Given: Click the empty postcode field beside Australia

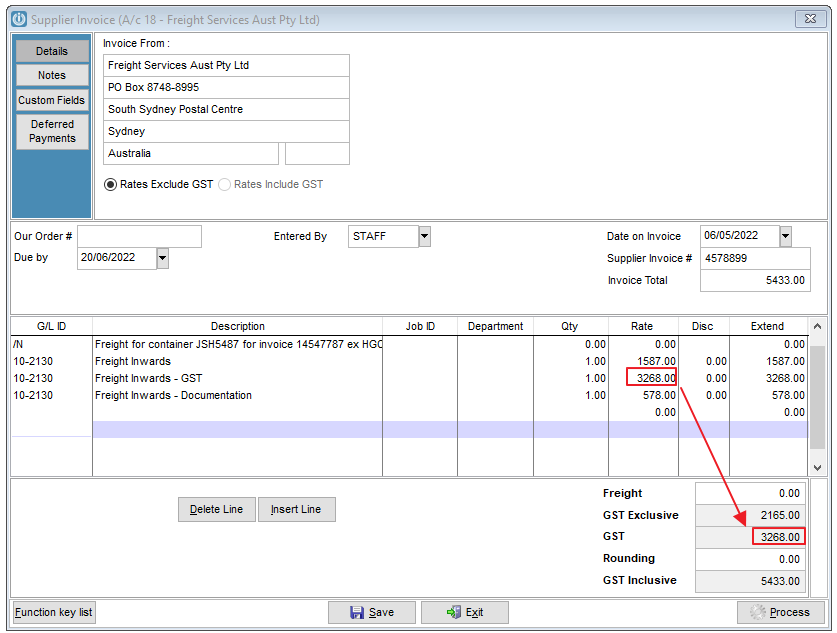Looking at the screenshot, I should 318,154.
